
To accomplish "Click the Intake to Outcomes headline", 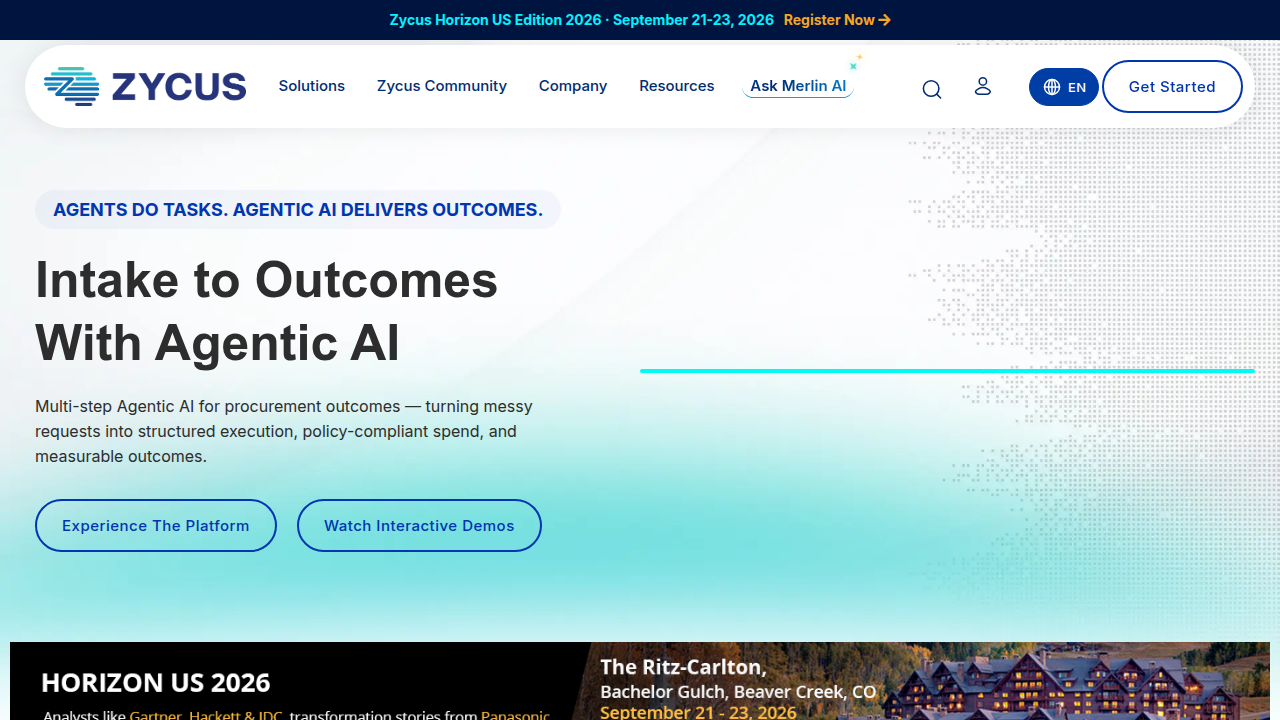I will [x=266, y=311].
